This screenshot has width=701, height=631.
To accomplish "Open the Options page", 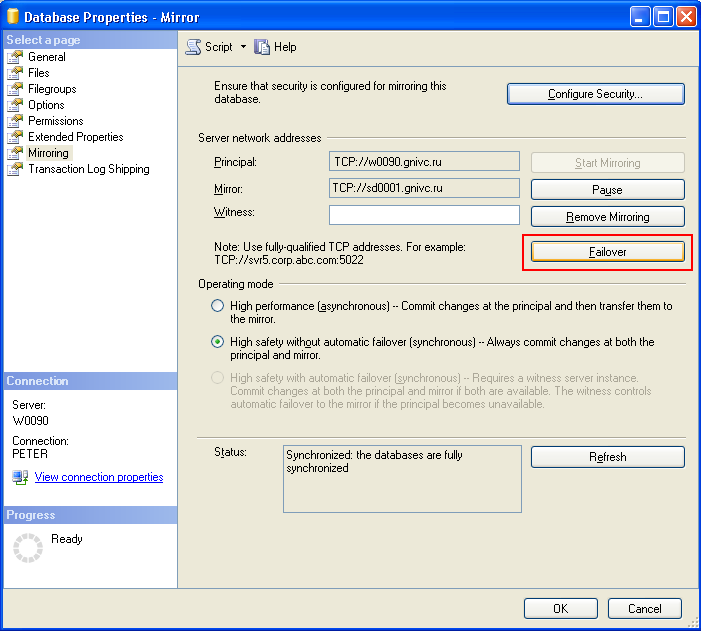I will click(46, 105).
